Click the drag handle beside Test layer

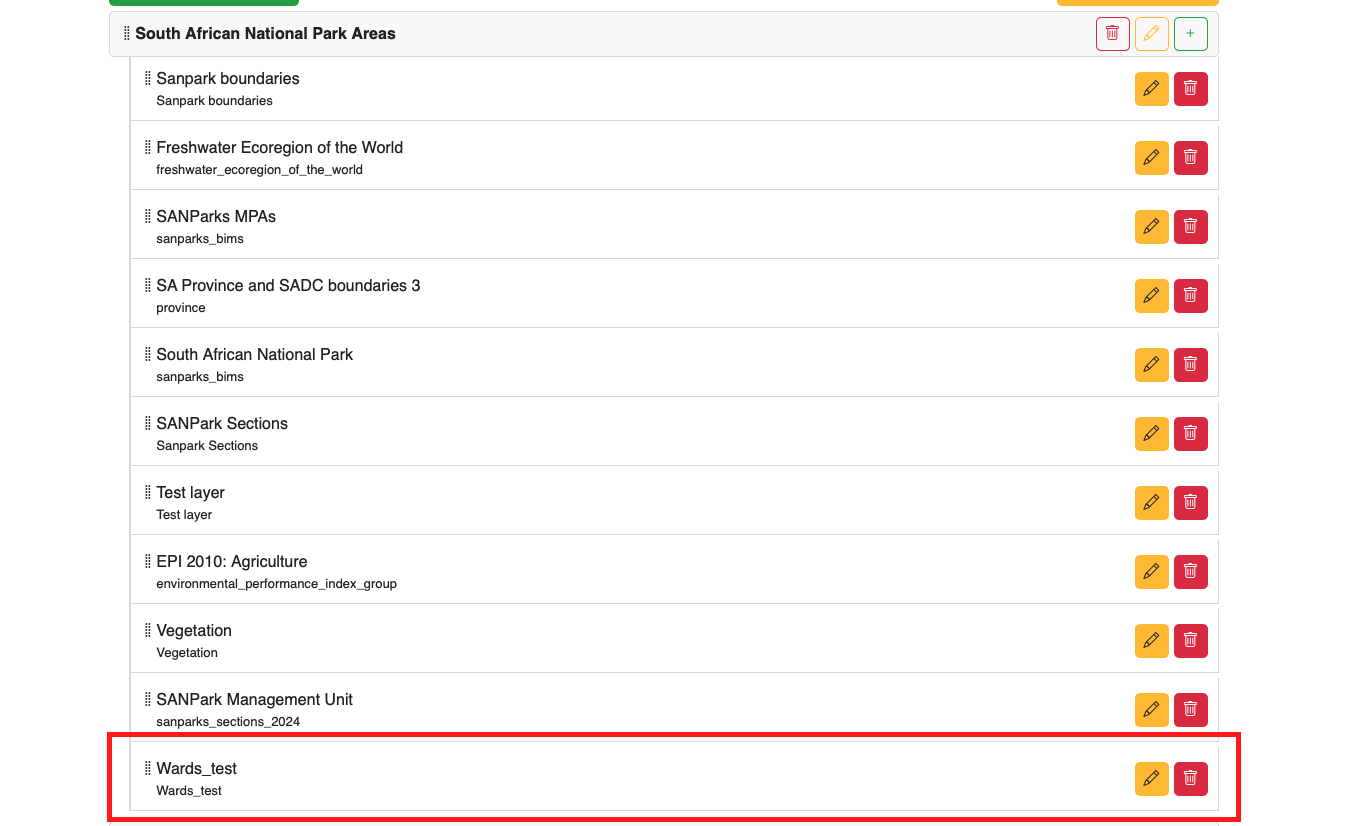coord(148,492)
